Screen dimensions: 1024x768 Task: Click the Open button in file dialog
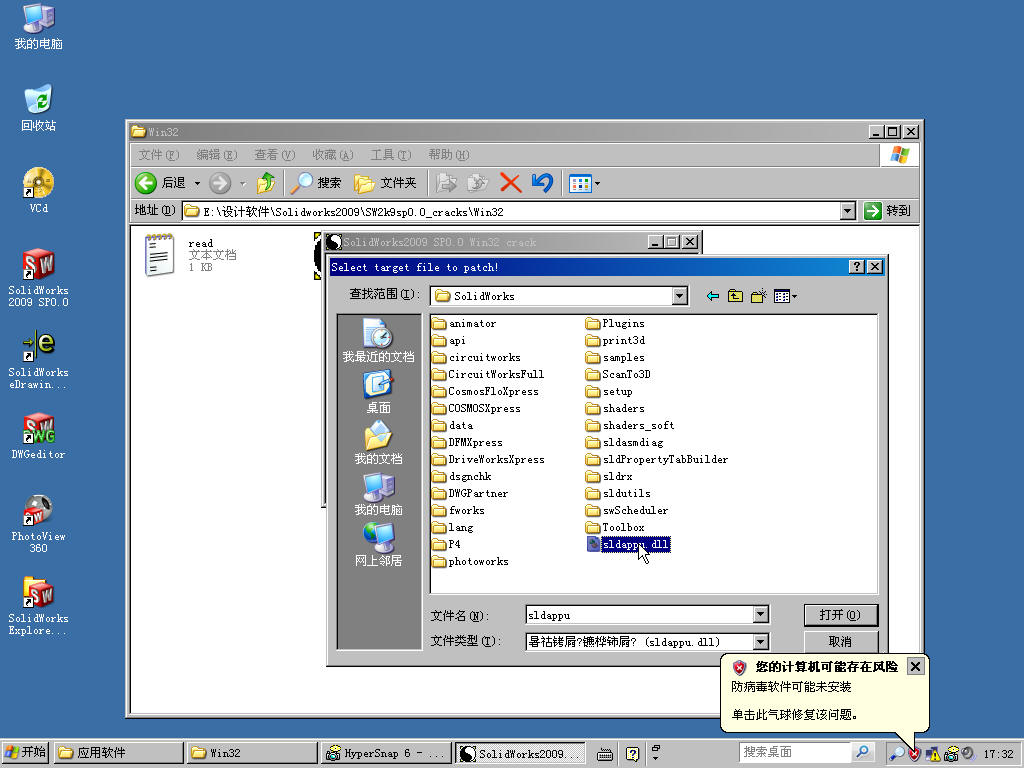click(840, 615)
